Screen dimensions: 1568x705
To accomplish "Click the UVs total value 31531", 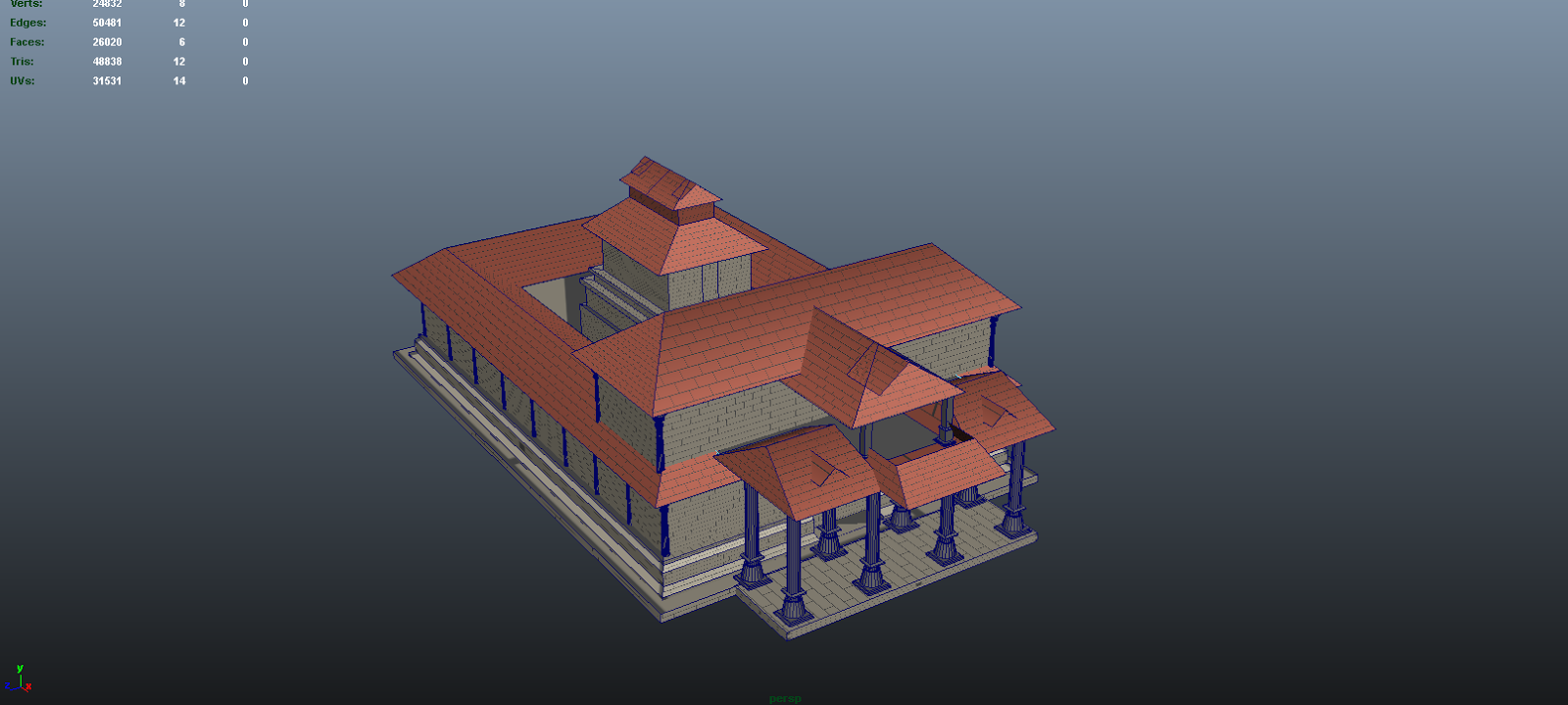I will click(107, 81).
